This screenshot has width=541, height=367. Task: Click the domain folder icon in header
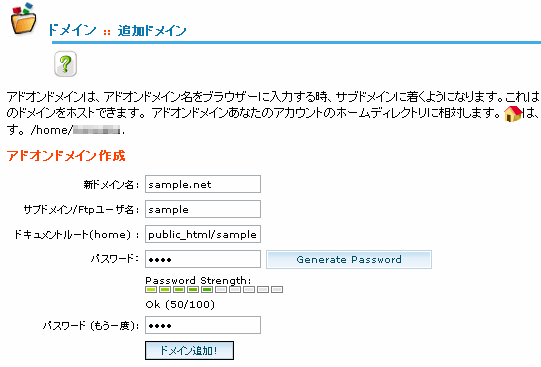point(24,19)
